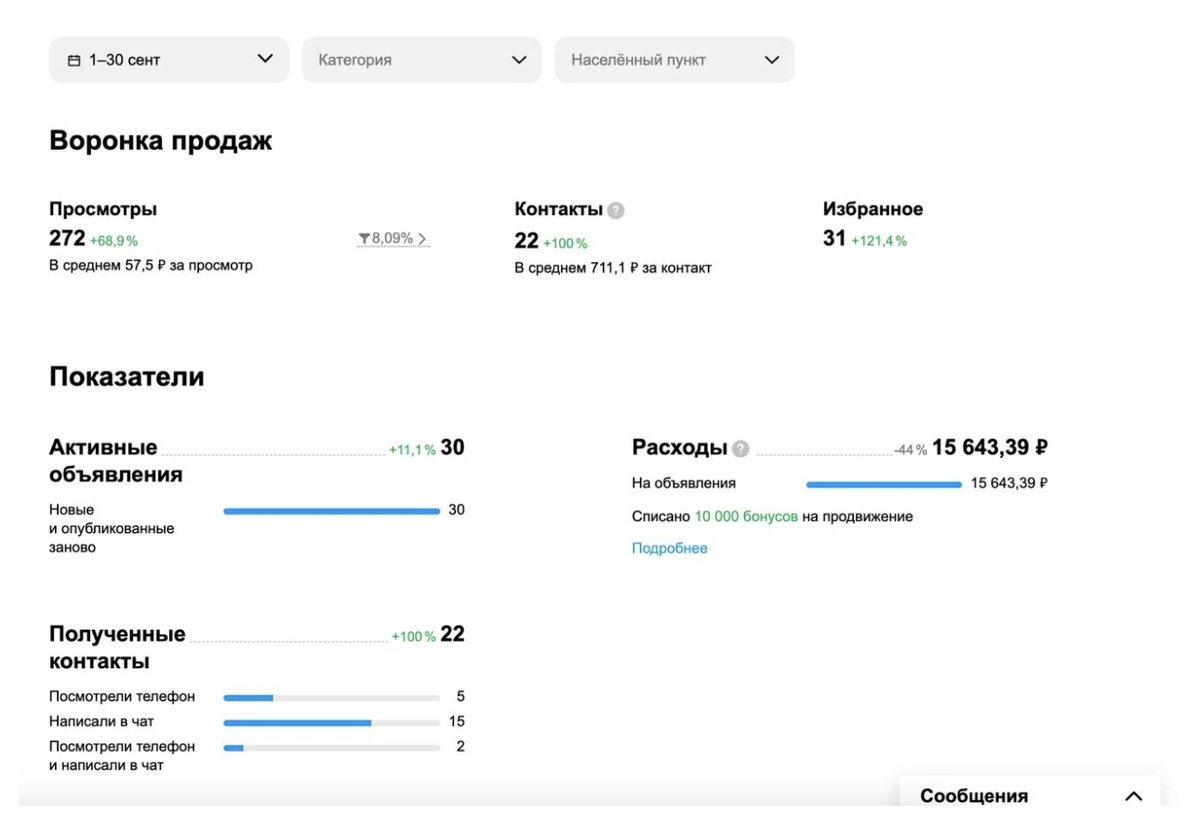This screenshot has width=1200, height=828.
Task: Click the Полученные контакты heading
Action: pos(117,648)
